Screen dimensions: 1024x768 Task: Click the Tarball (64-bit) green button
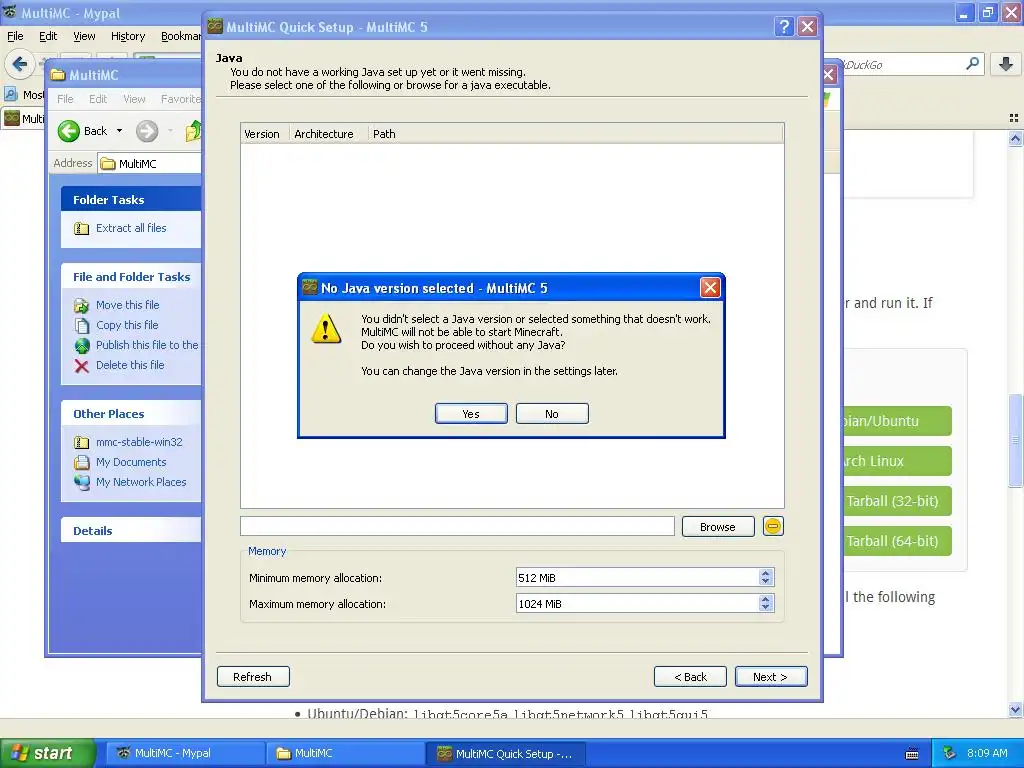click(x=897, y=541)
